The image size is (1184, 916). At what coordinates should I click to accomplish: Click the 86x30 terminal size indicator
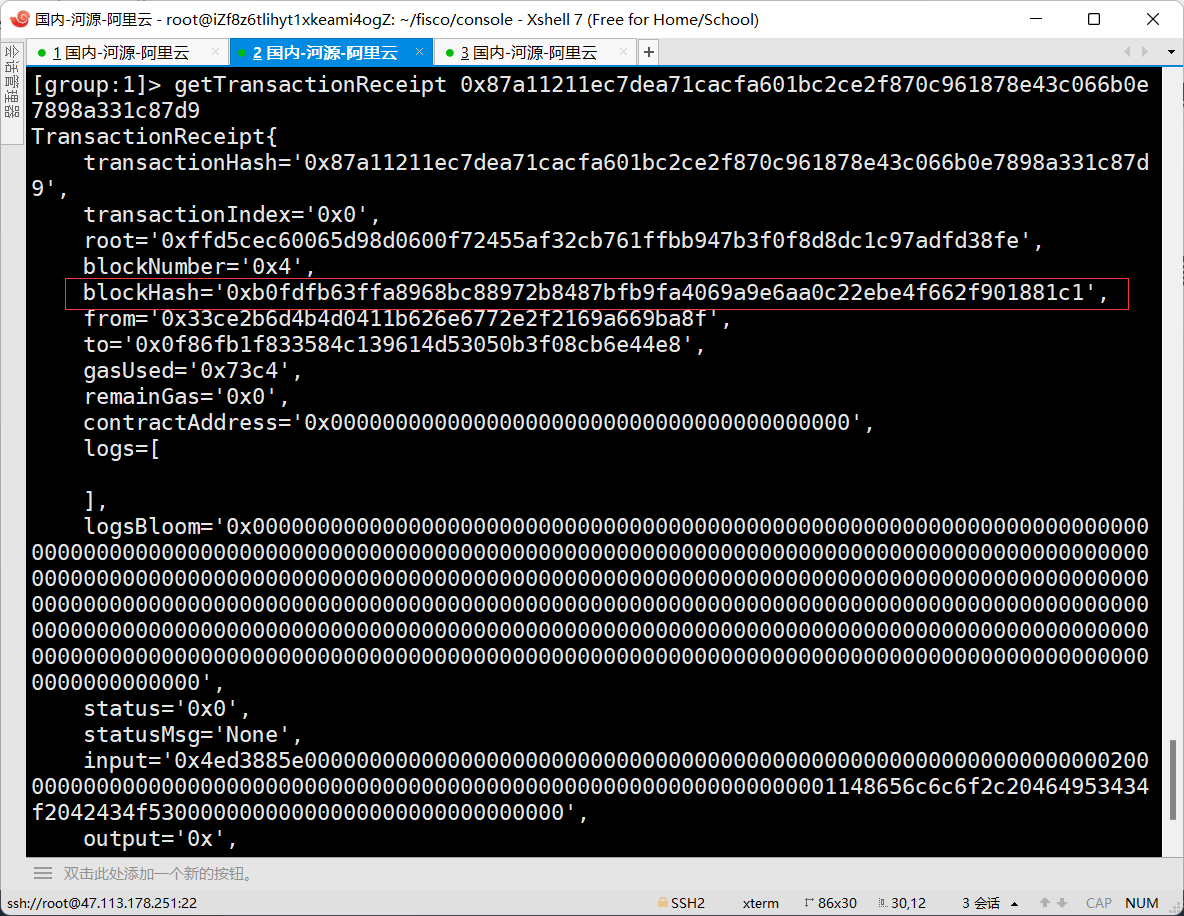(x=829, y=903)
